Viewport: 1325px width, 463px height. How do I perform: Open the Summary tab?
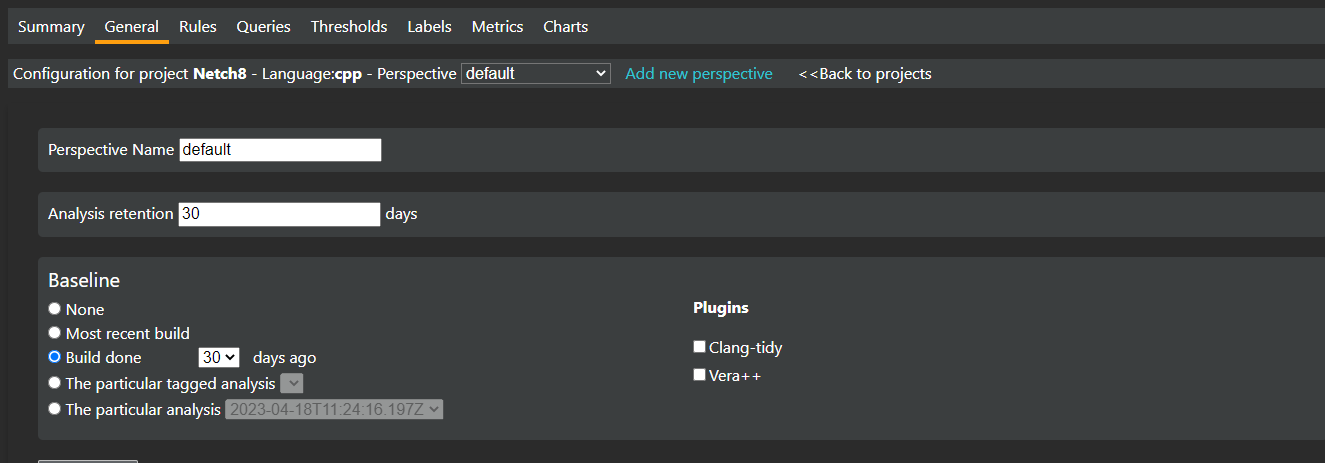(x=51, y=27)
